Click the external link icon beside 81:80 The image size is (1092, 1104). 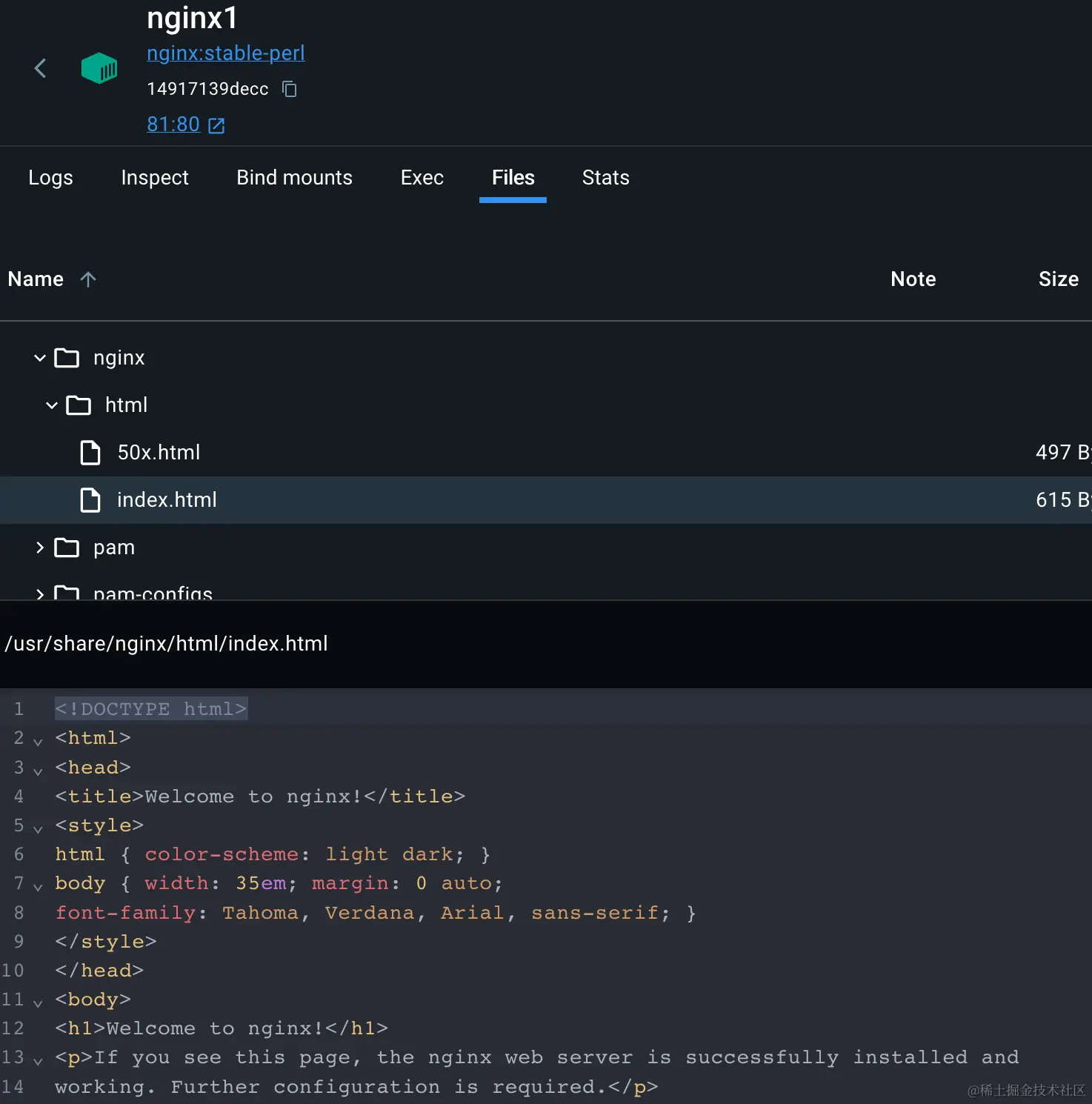tap(216, 125)
